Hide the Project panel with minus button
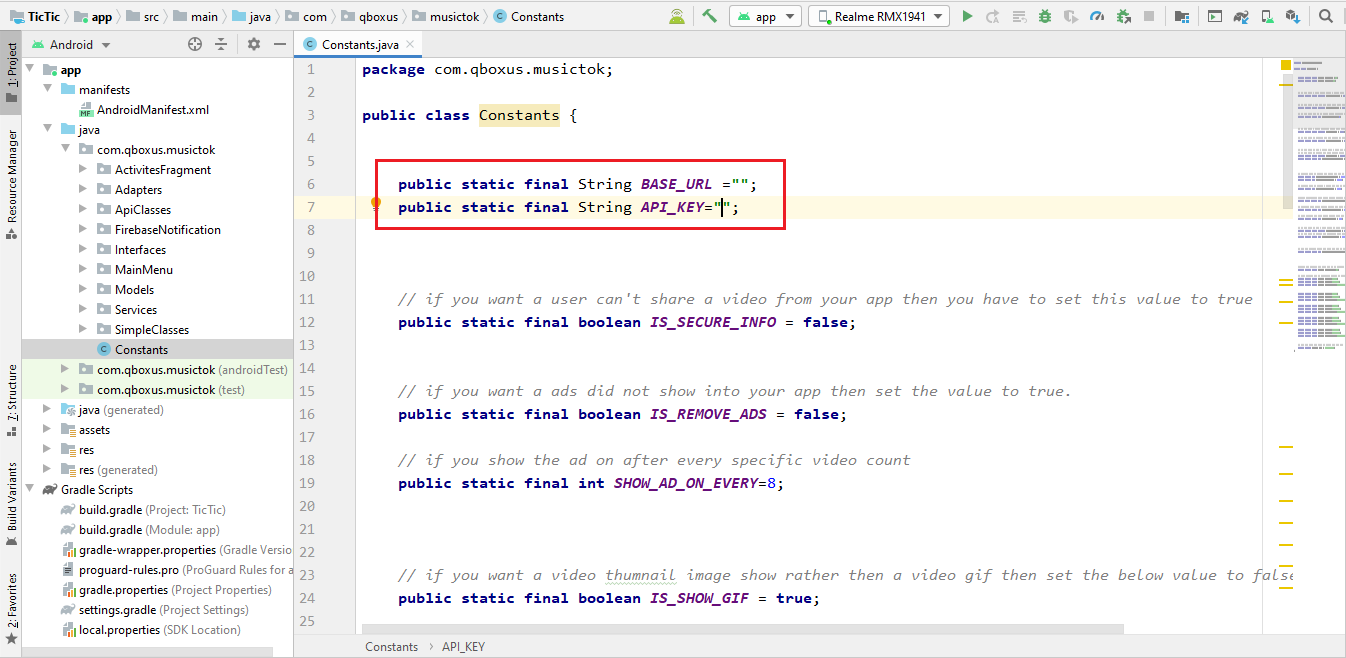 click(278, 44)
